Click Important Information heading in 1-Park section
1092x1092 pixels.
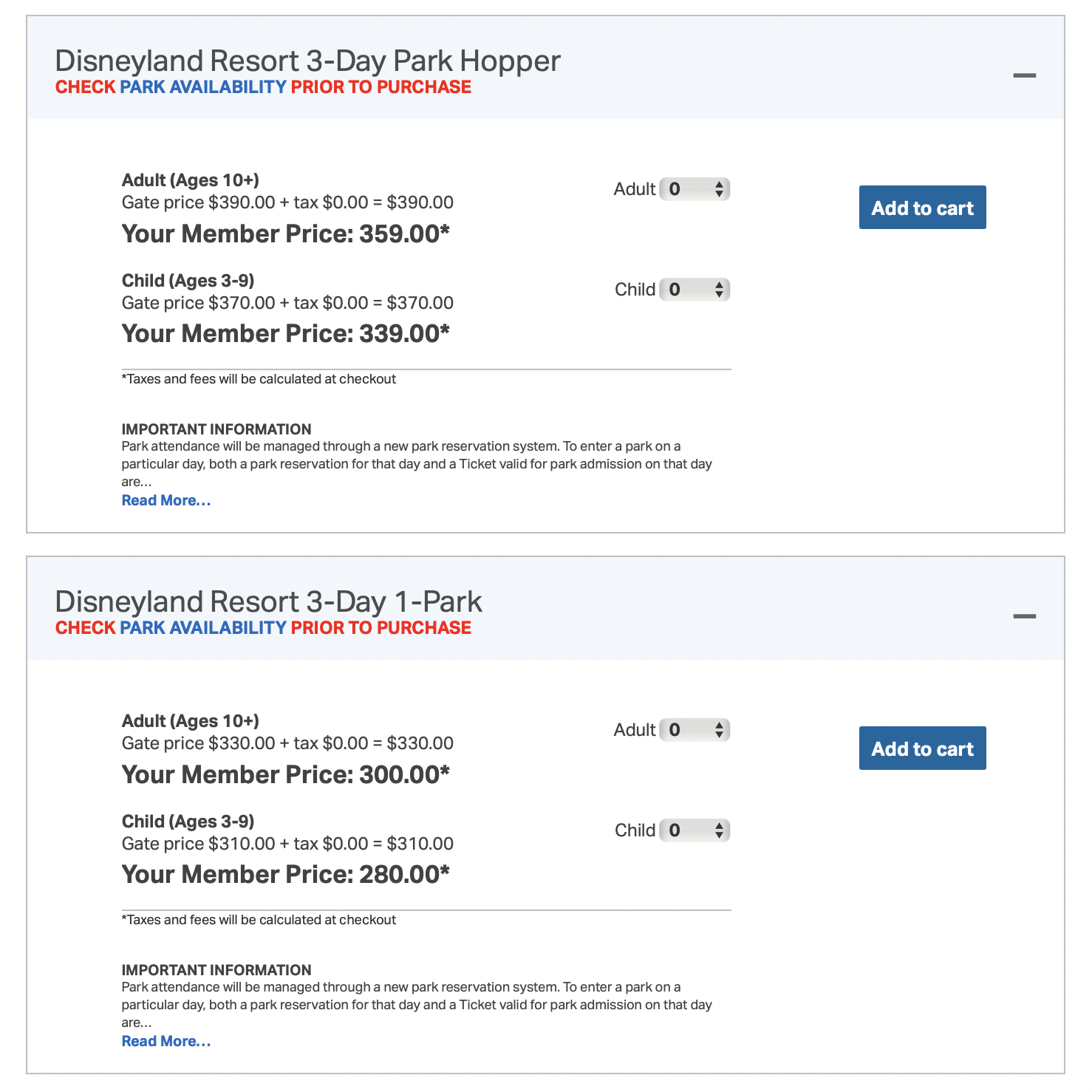click(216, 970)
